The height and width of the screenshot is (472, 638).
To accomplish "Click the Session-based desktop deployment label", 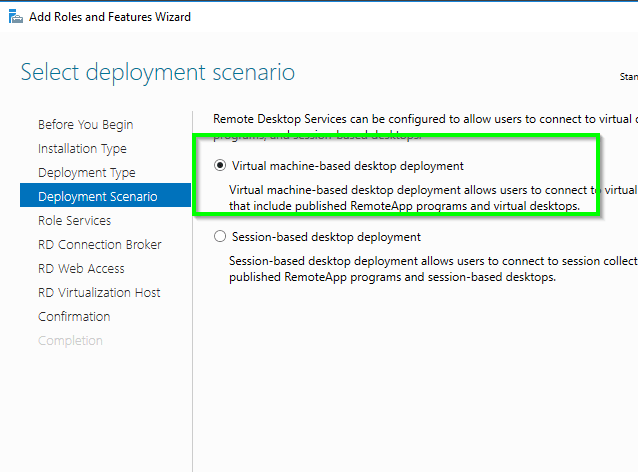I will [x=326, y=237].
